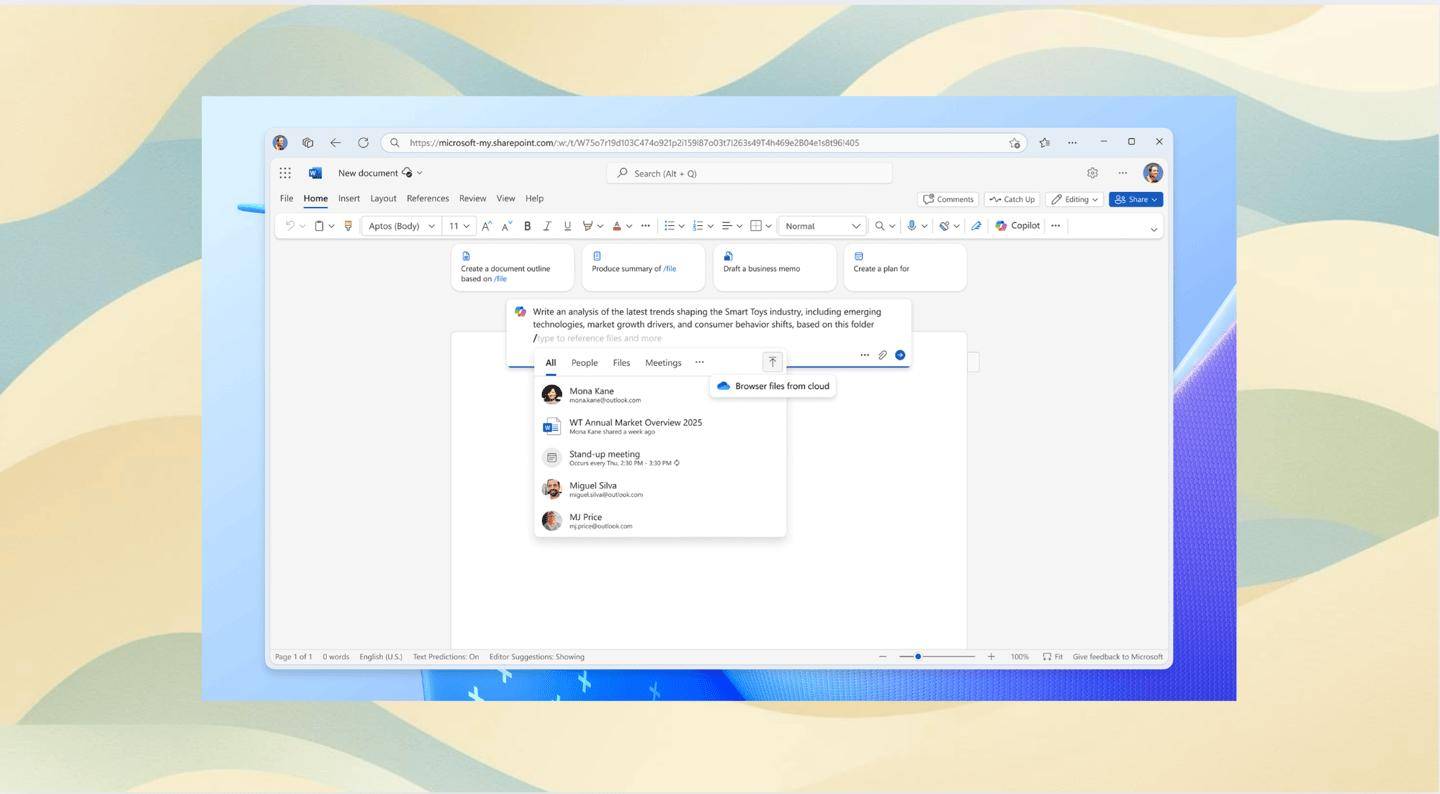Image resolution: width=1440 pixels, height=794 pixels.
Task: Open the Insert ribbon tab
Action: [349, 198]
